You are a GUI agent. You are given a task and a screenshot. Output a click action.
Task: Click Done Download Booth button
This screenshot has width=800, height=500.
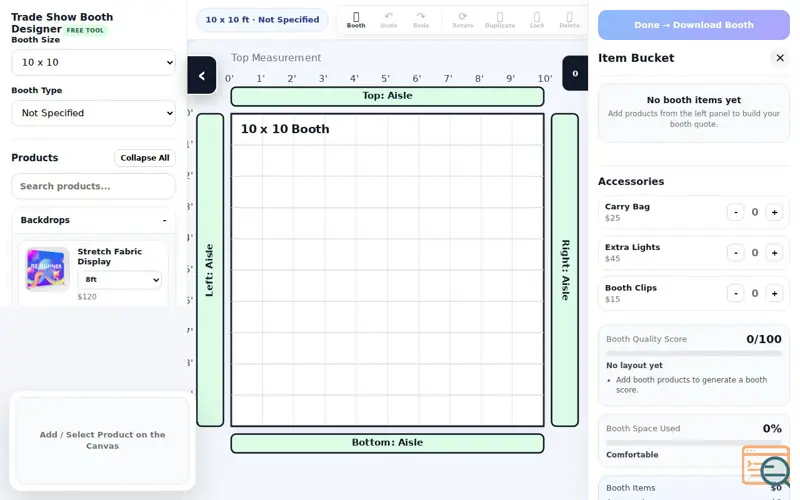click(694, 25)
